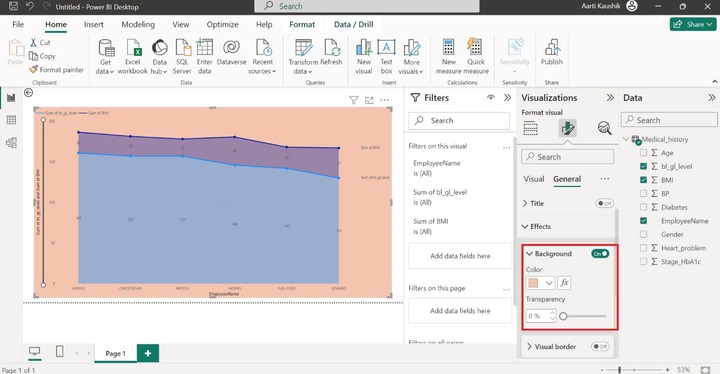Image resolution: width=720 pixels, height=374 pixels.
Task: Collapse the Background section
Action: coord(529,254)
